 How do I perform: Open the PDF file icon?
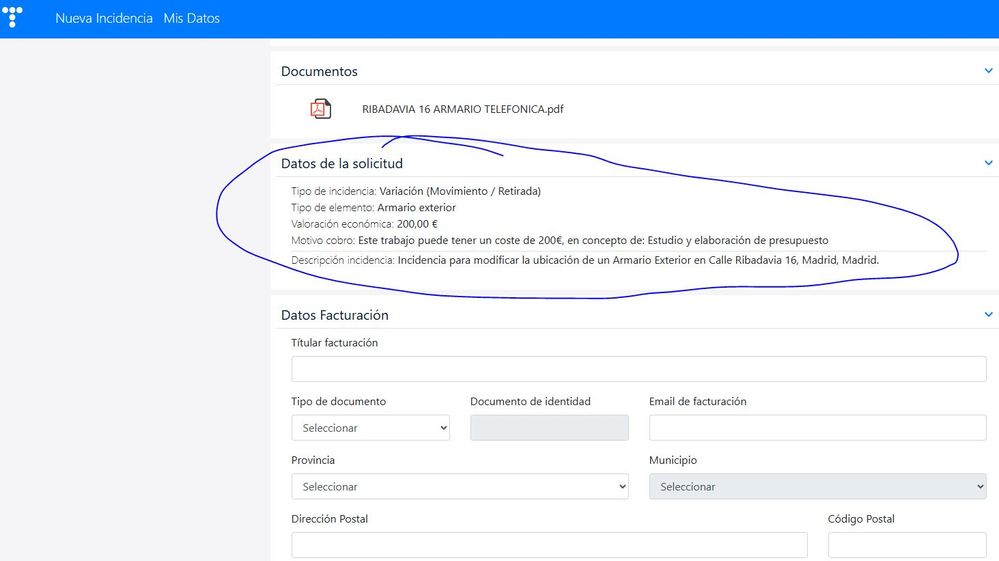[x=320, y=109]
